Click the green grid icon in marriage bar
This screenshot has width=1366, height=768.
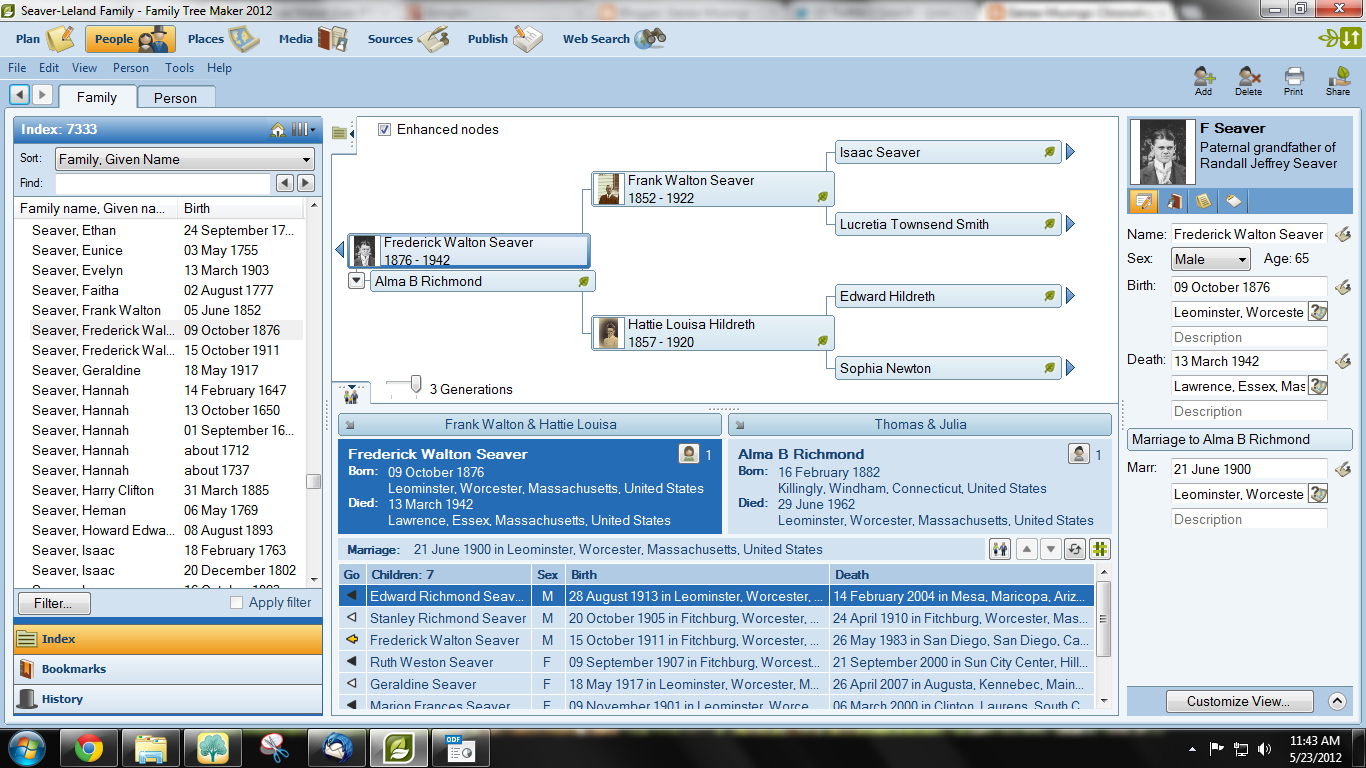(x=1100, y=549)
